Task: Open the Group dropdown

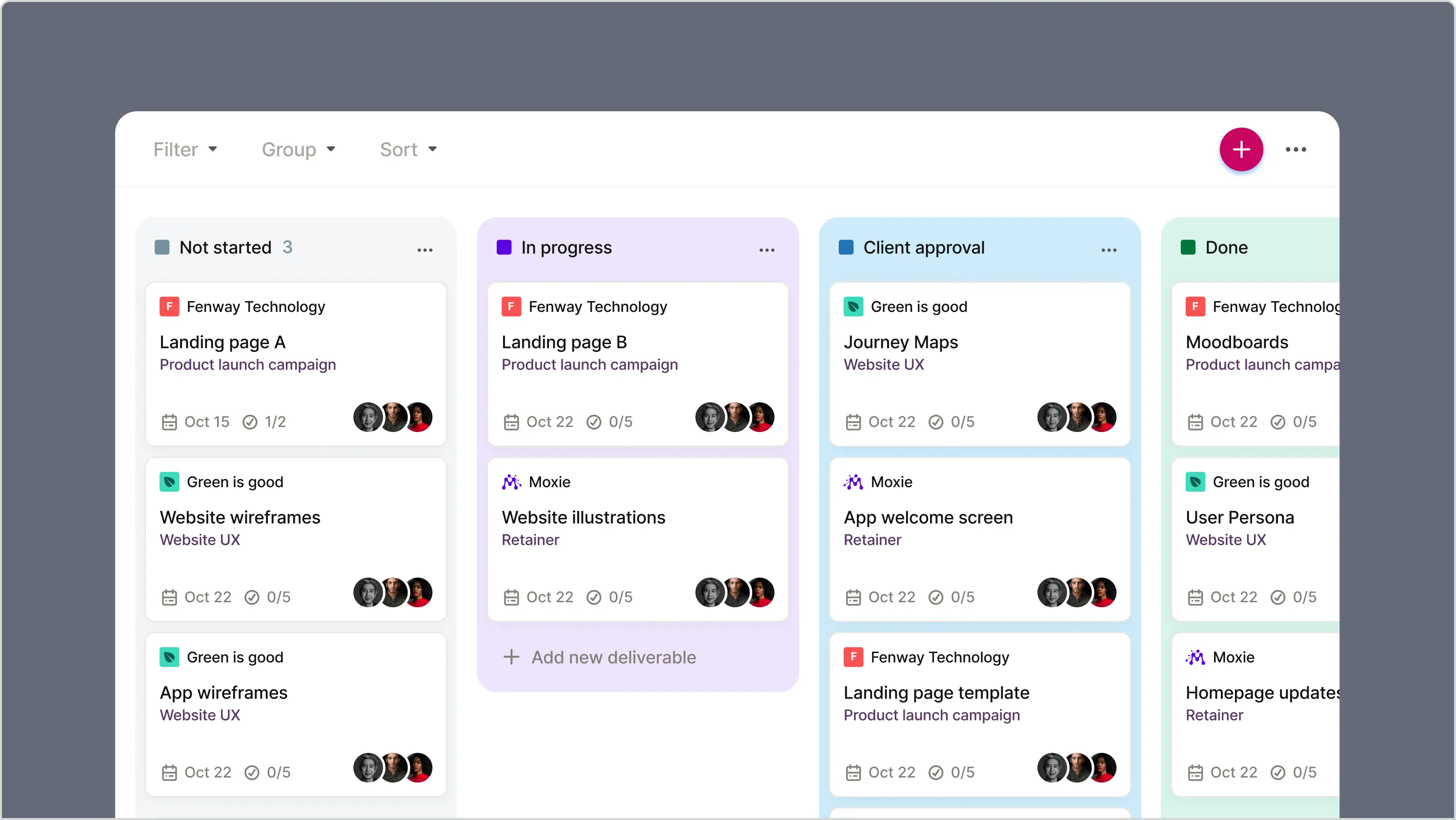Action: [299, 149]
